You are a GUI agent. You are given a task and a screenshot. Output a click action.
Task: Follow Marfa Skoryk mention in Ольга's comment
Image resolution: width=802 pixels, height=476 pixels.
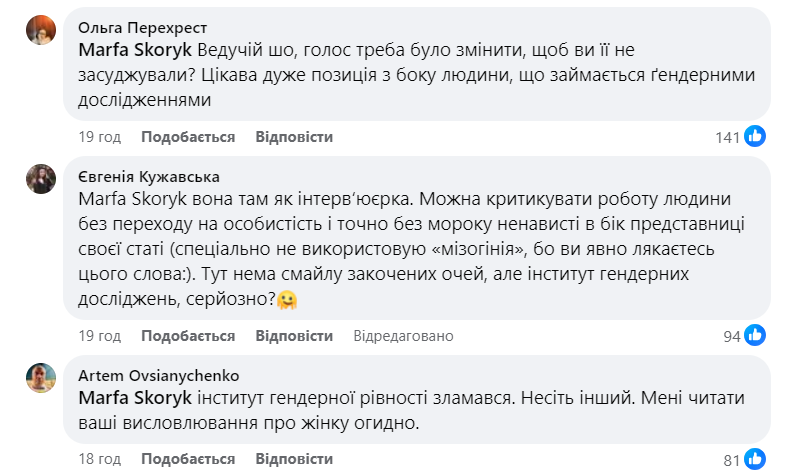tap(135, 50)
